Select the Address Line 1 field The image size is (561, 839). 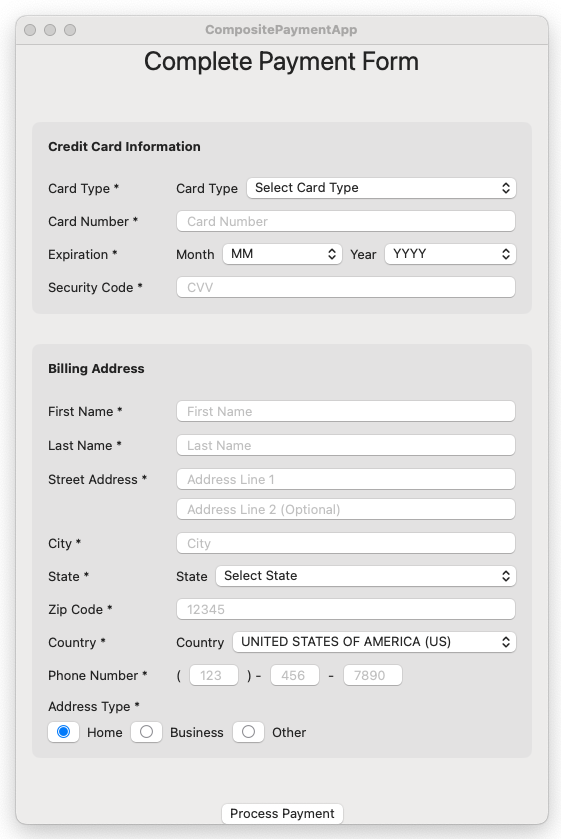346,479
